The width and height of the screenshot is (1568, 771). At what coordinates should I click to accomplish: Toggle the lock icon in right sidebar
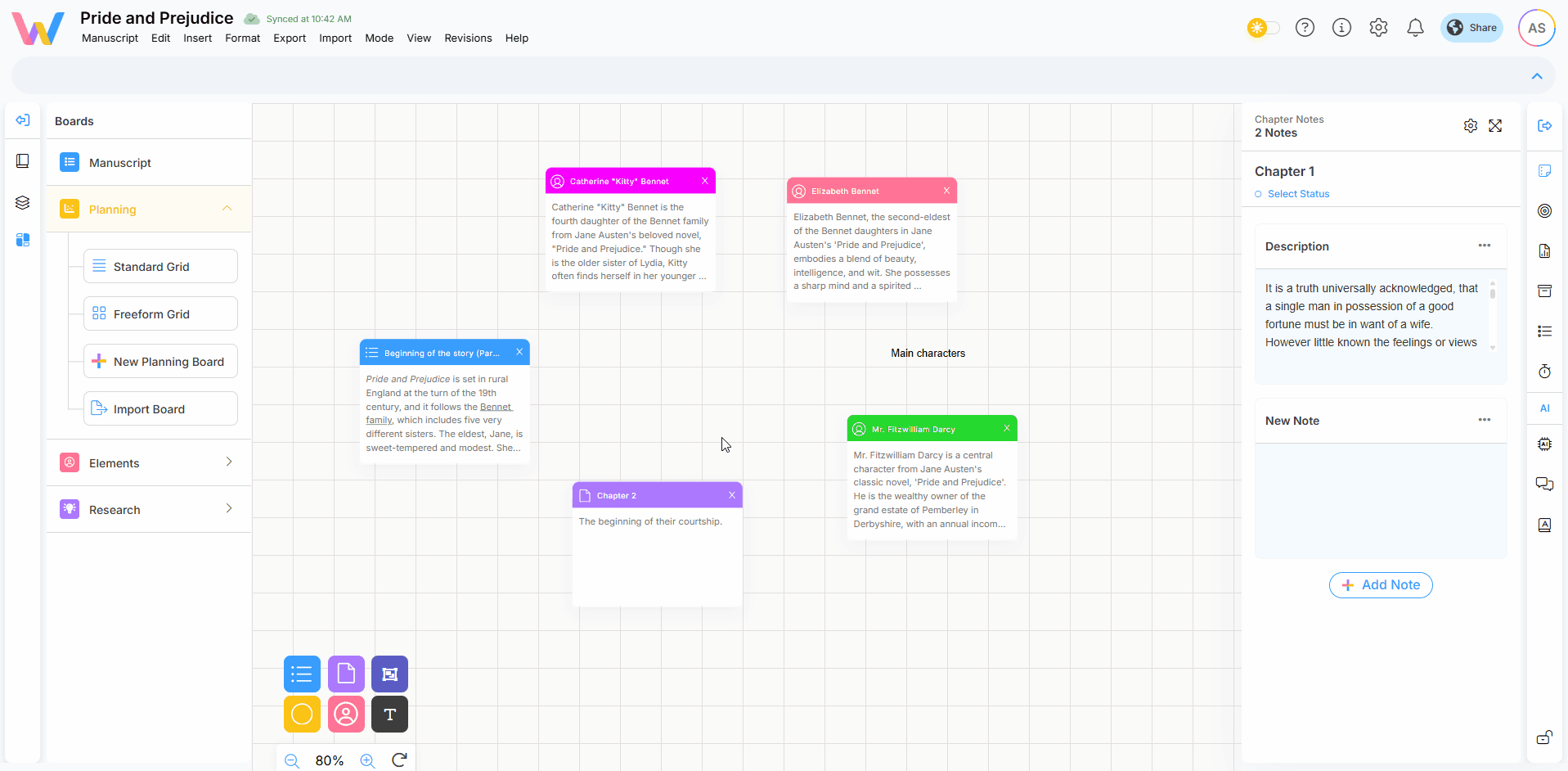click(1544, 737)
